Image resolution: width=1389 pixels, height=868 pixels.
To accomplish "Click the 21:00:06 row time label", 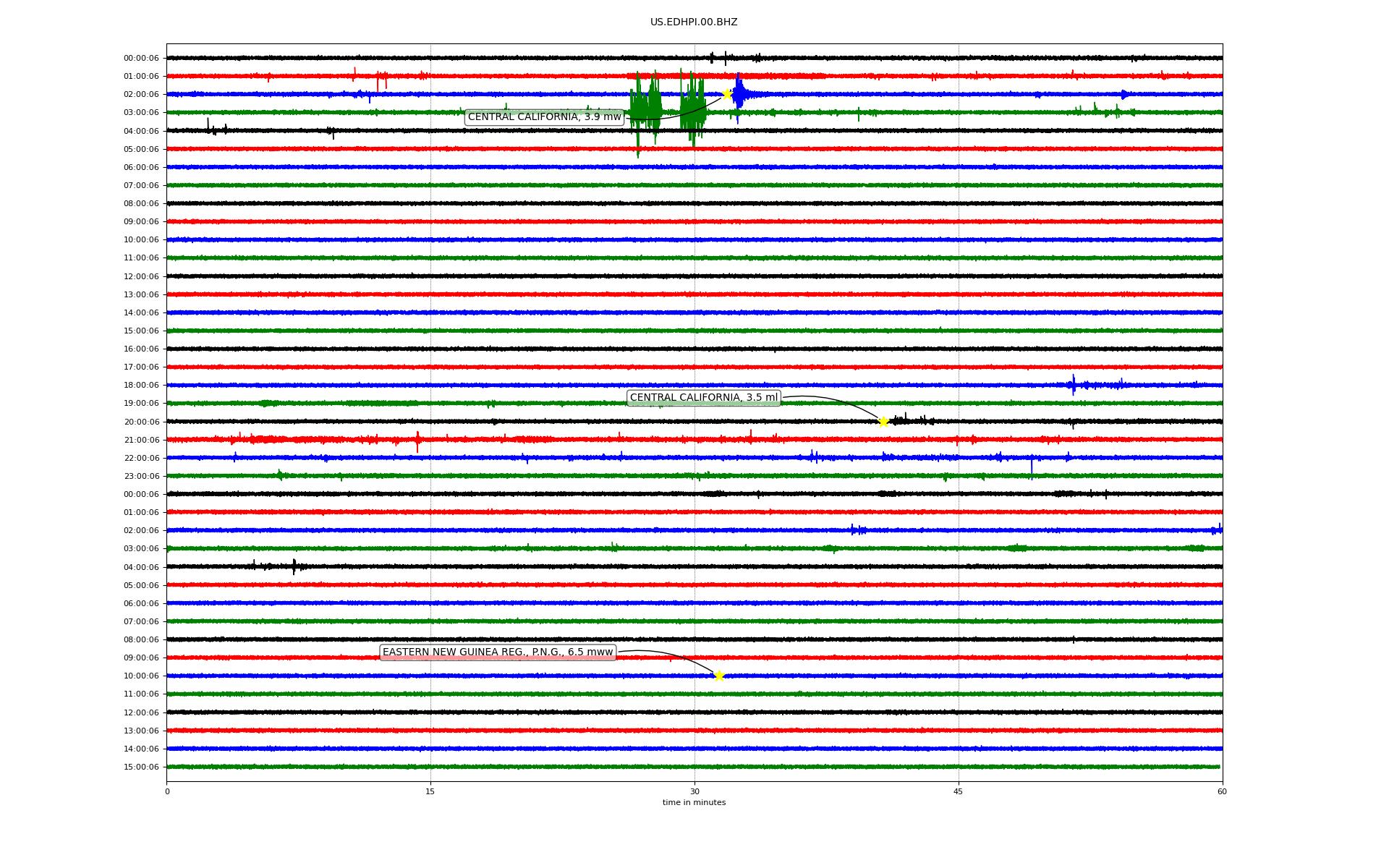I will [x=141, y=441].
